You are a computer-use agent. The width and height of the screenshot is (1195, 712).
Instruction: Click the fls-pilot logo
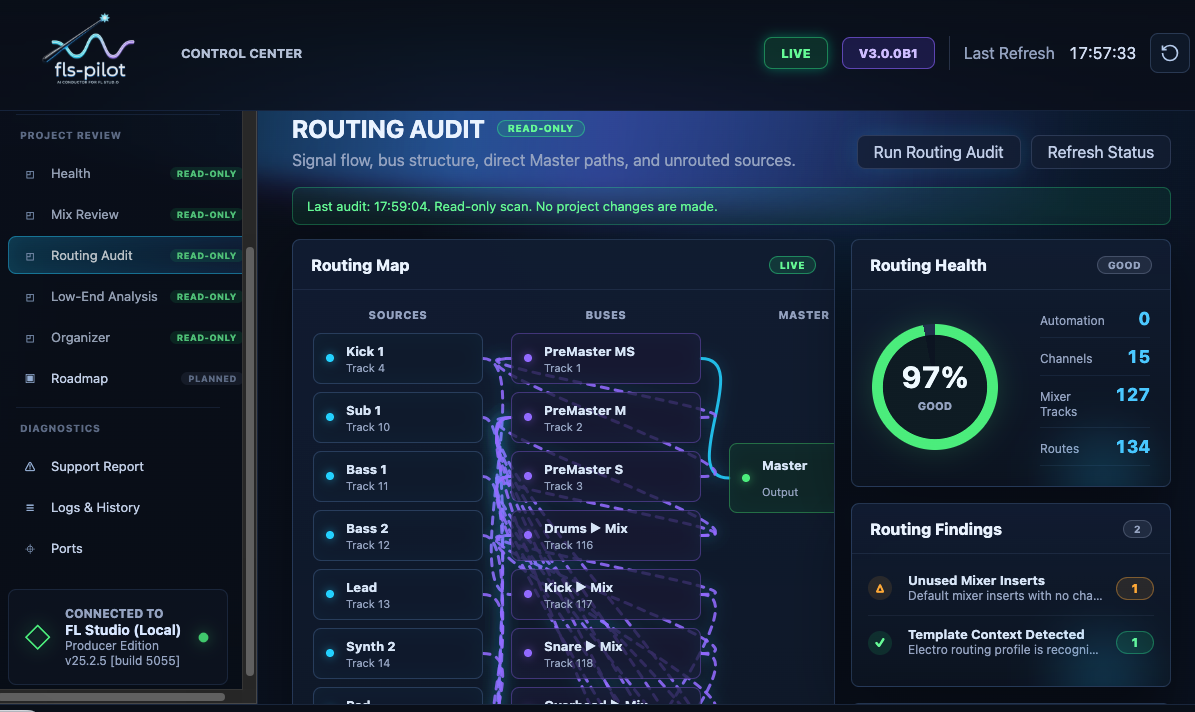point(88,50)
